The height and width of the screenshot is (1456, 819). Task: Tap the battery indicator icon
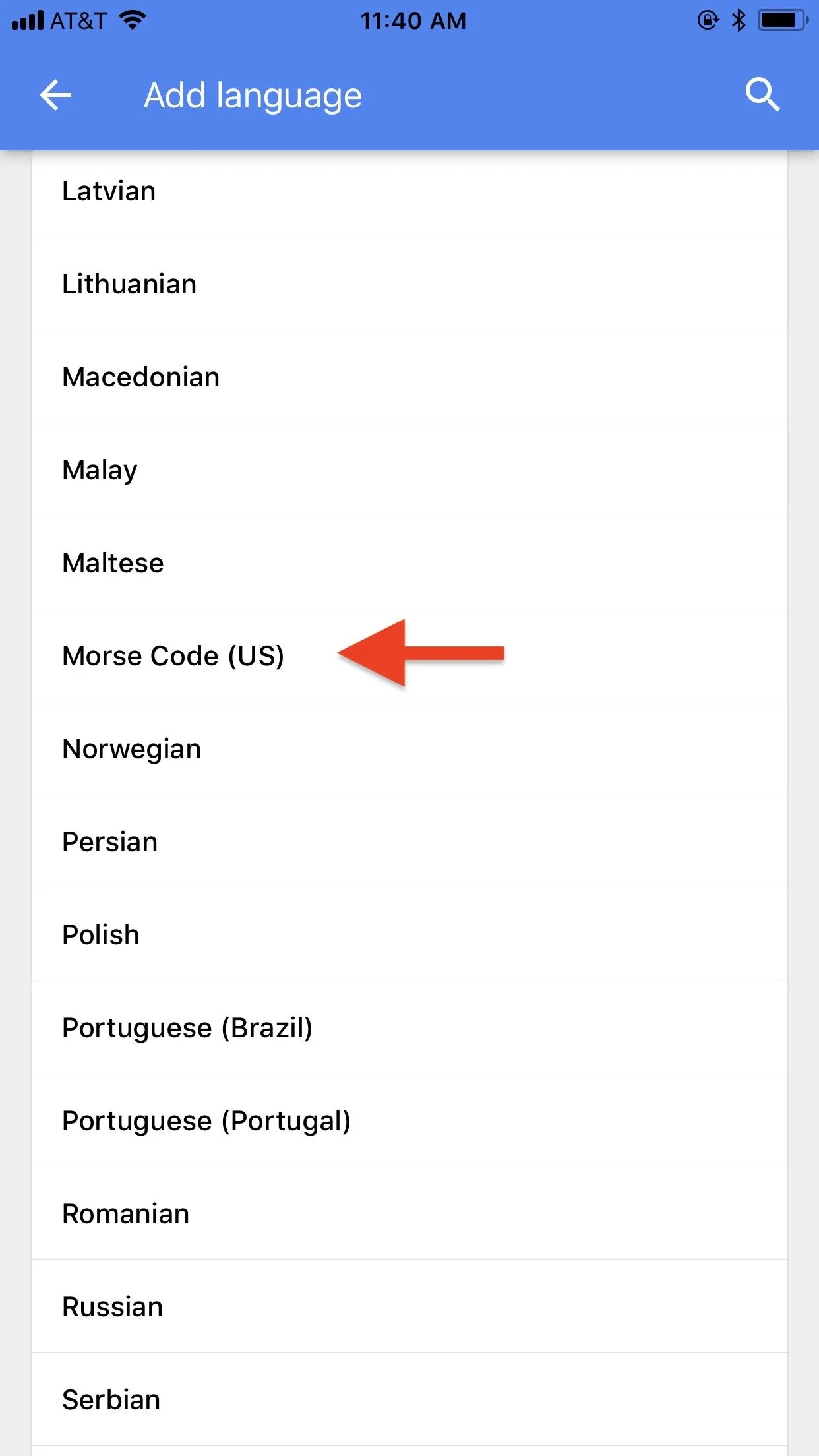[783, 20]
